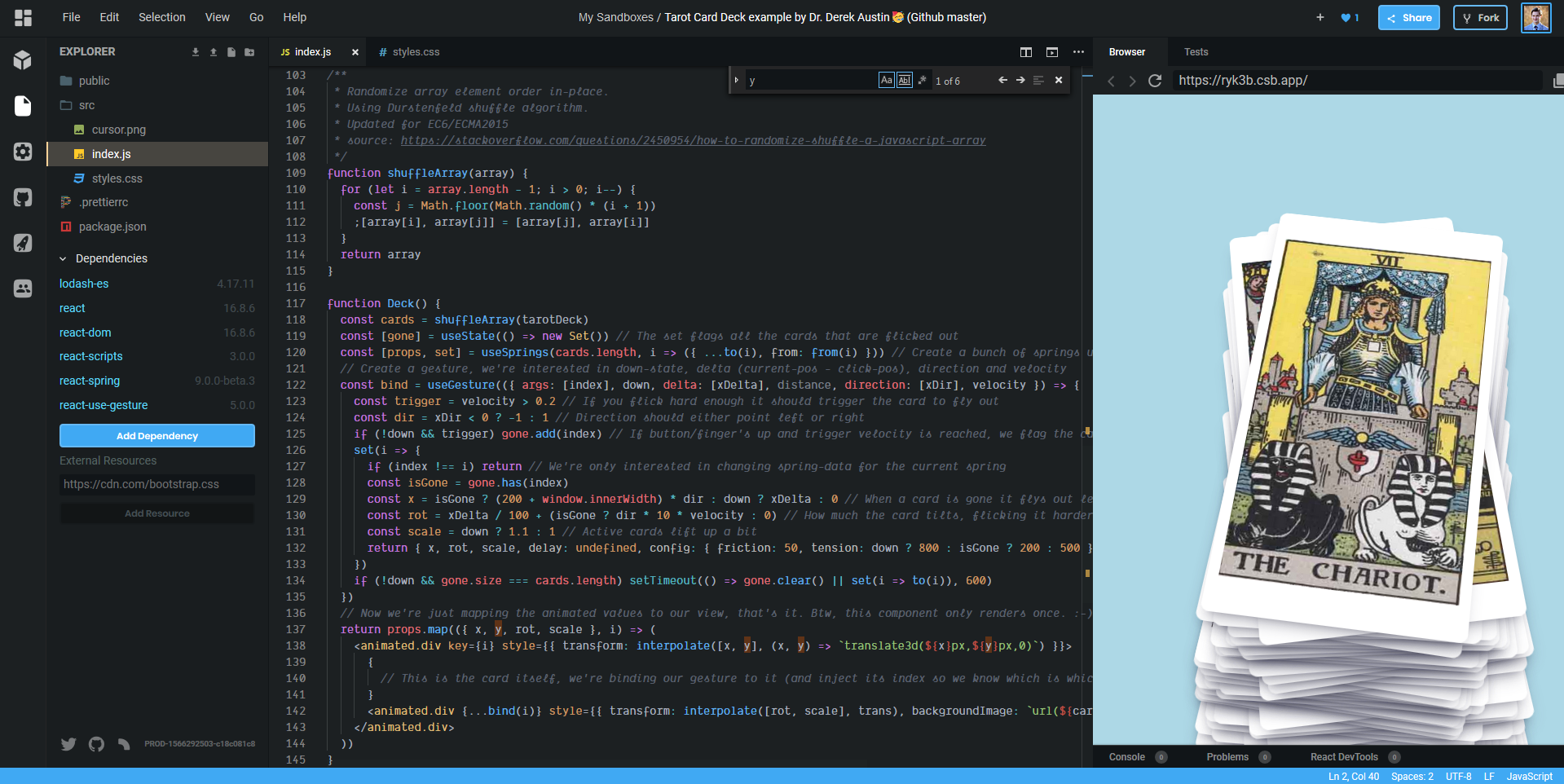The width and height of the screenshot is (1564, 784).
Task: Open the File menu
Action: 72,17
